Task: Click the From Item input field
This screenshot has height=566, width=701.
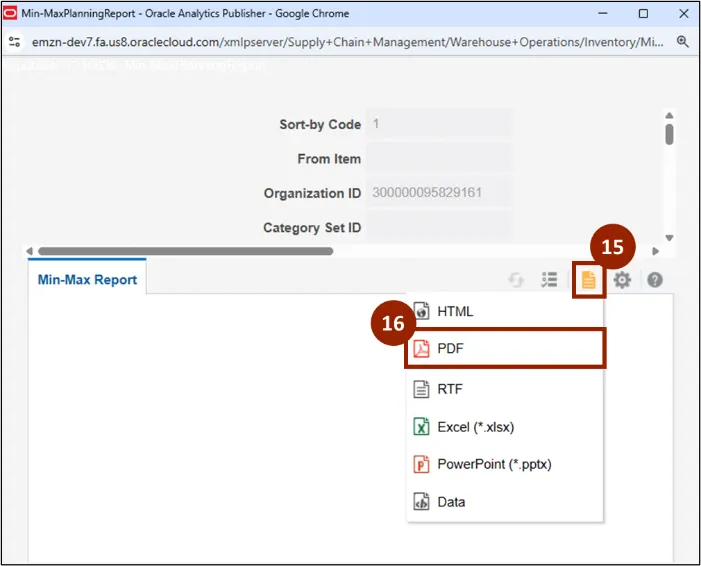Action: pos(439,158)
